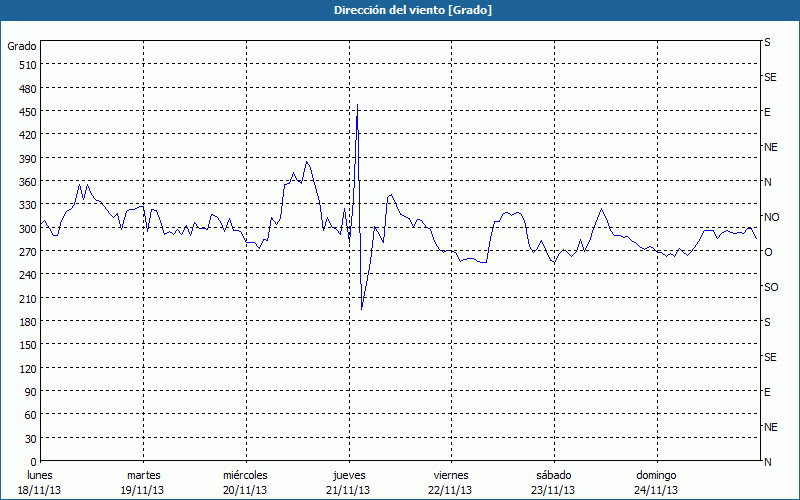This screenshot has width=800, height=500.
Task: Click the lowest dip of the blue line
Action: coord(362,308)
